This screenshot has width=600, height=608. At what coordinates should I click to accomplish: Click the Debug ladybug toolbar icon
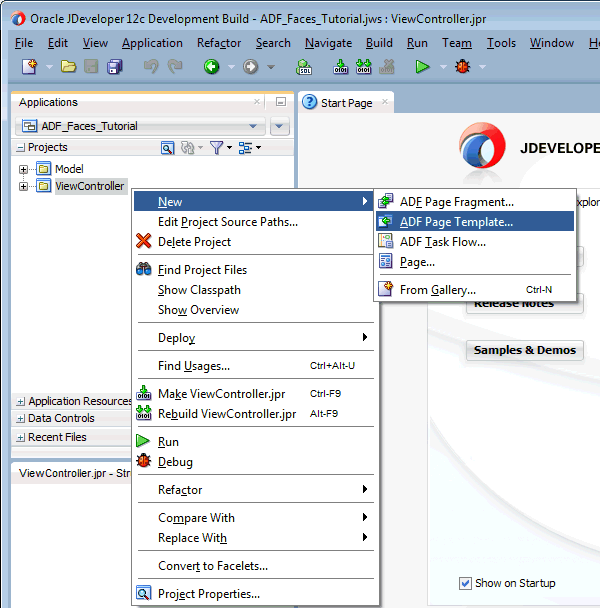pyautogui.click(x=462, y=67)
